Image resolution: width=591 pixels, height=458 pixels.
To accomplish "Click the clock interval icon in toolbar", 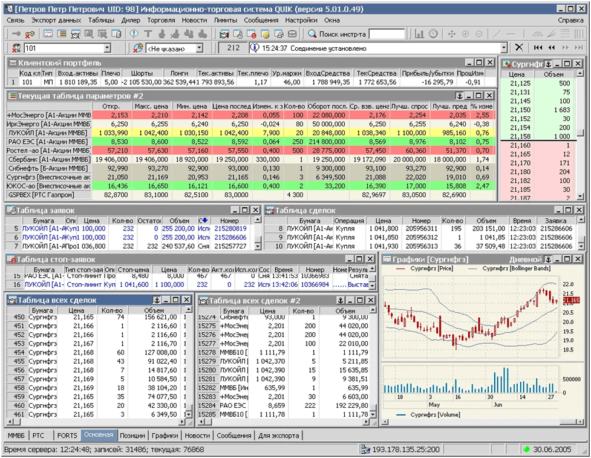I will 433,34.
